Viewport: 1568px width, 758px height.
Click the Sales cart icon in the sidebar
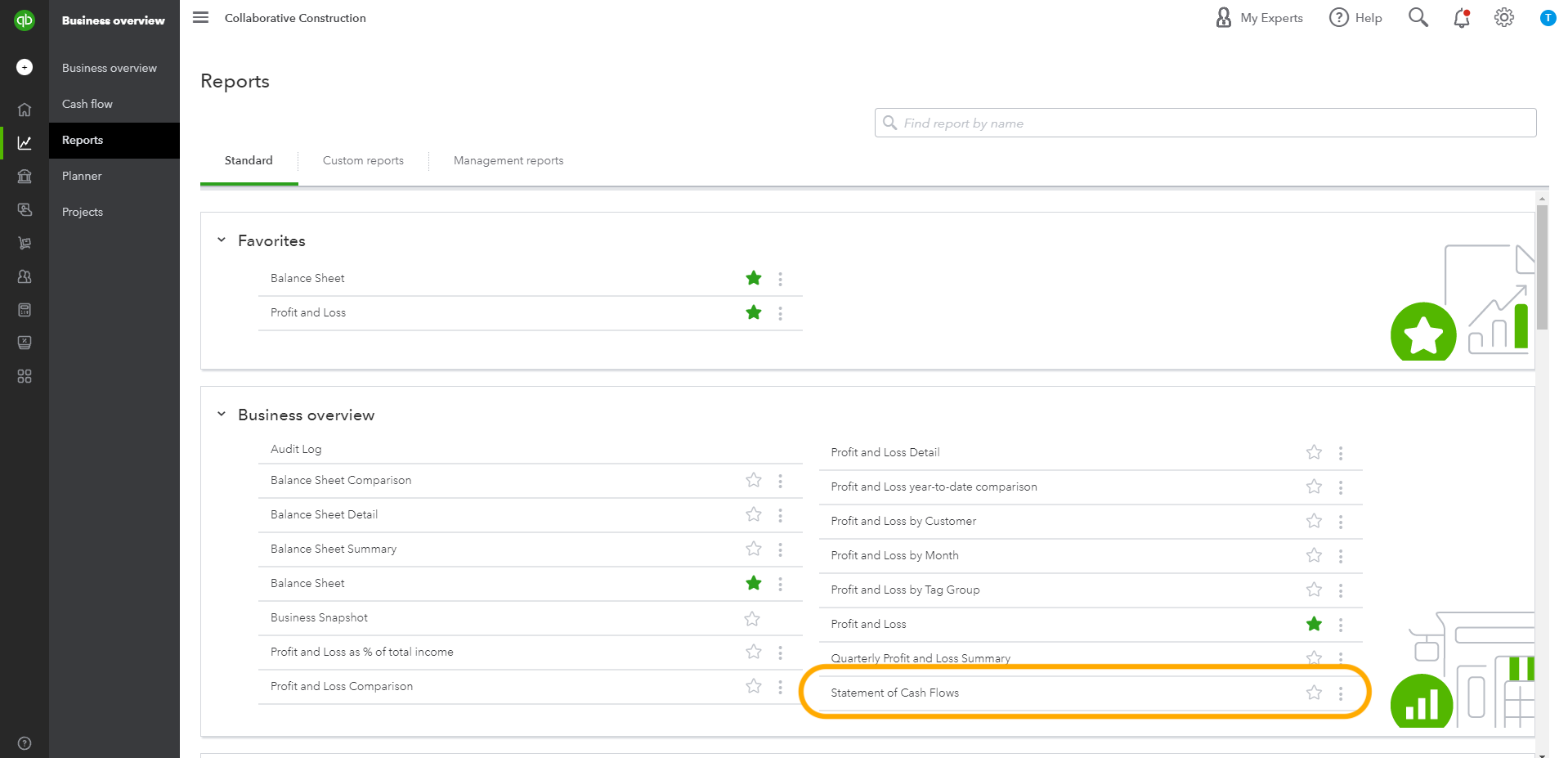(25, 243)
